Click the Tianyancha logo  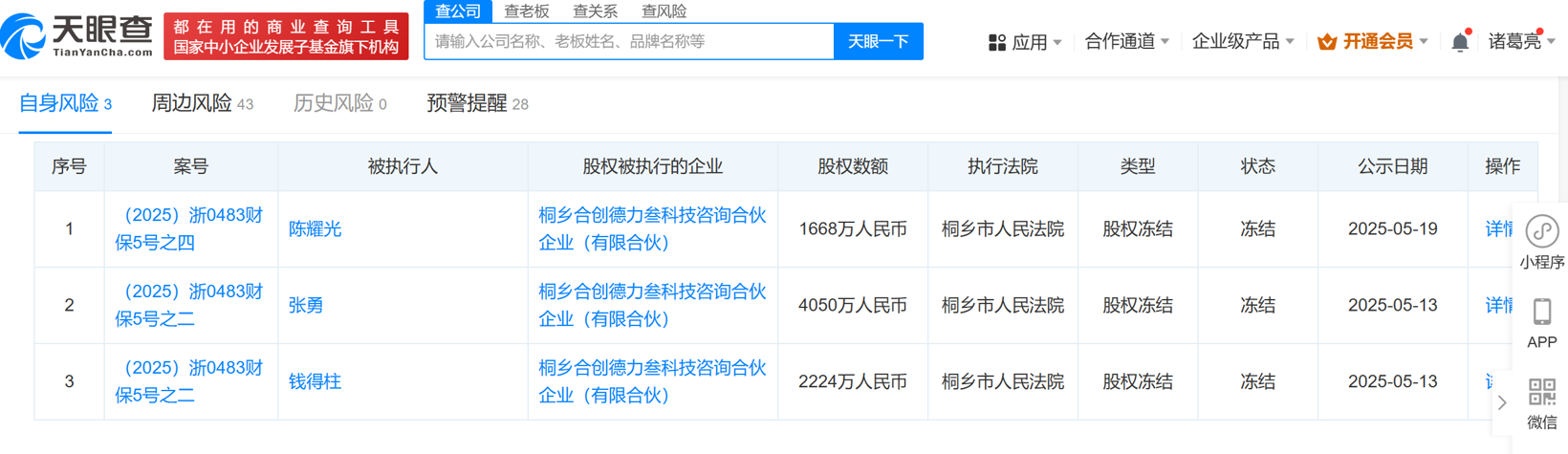click(x=76, y=36)
